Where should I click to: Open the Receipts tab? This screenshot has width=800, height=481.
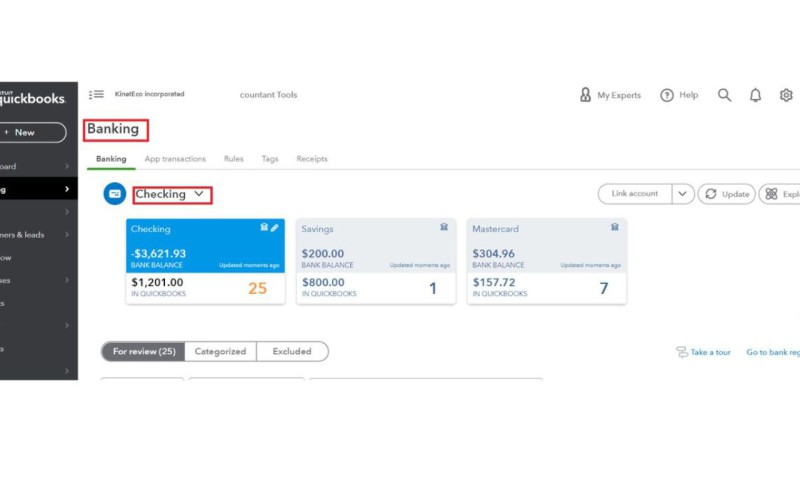pyautogui.click(x=312, y=159)
